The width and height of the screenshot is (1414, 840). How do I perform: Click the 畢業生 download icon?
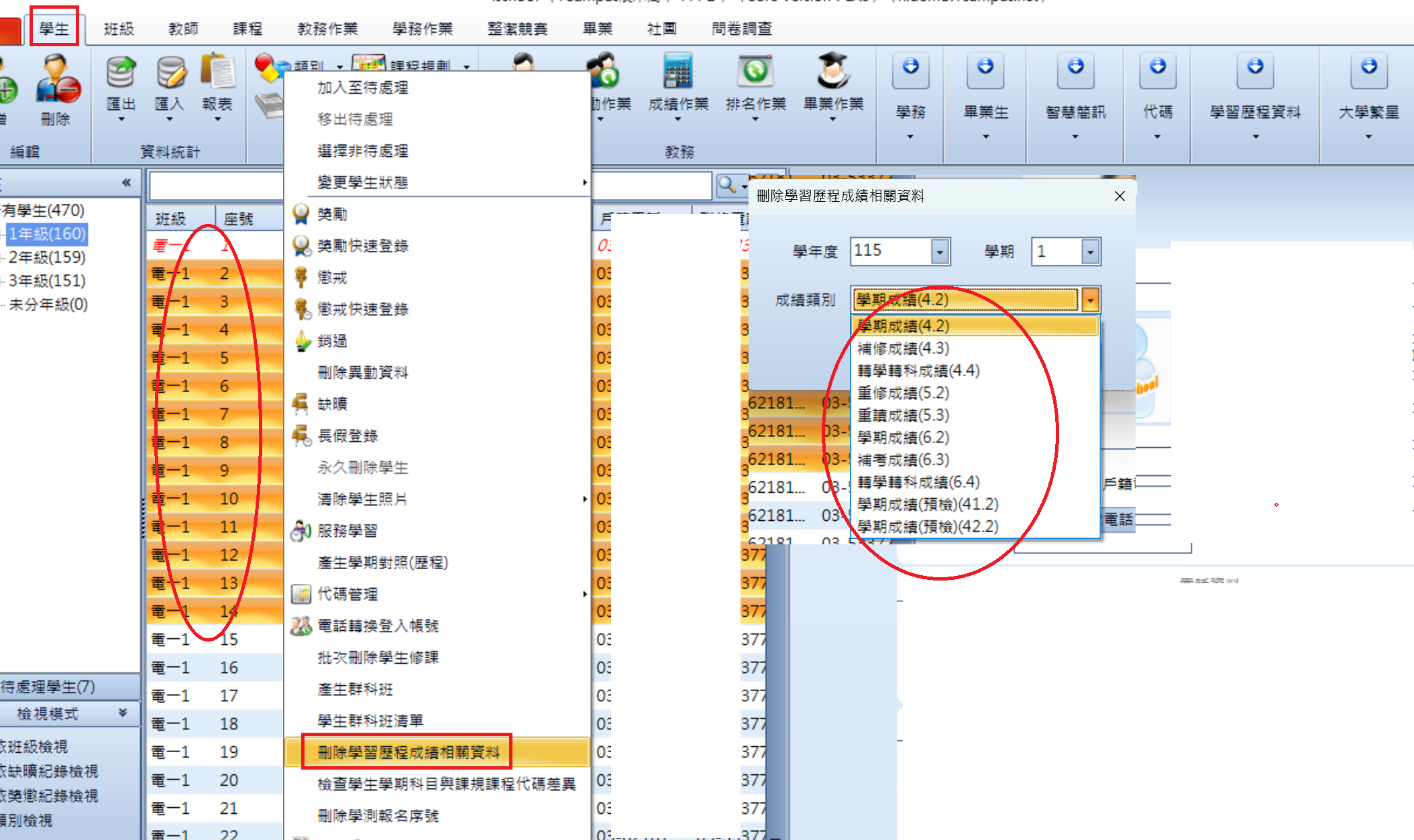pyautogui.click(x=985, y=70)
